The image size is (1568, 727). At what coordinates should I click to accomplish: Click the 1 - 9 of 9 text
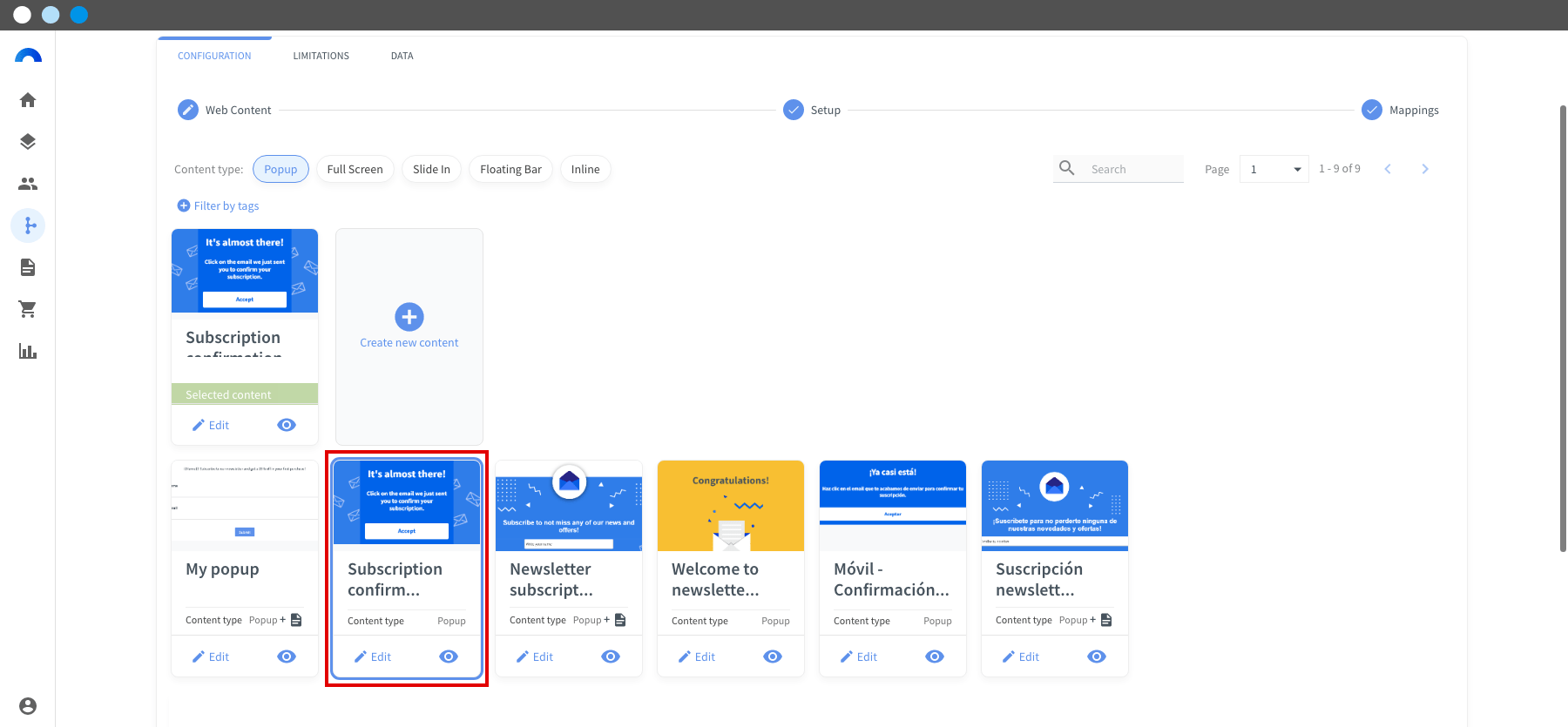pyautogui.click(x=1340, y=169)
